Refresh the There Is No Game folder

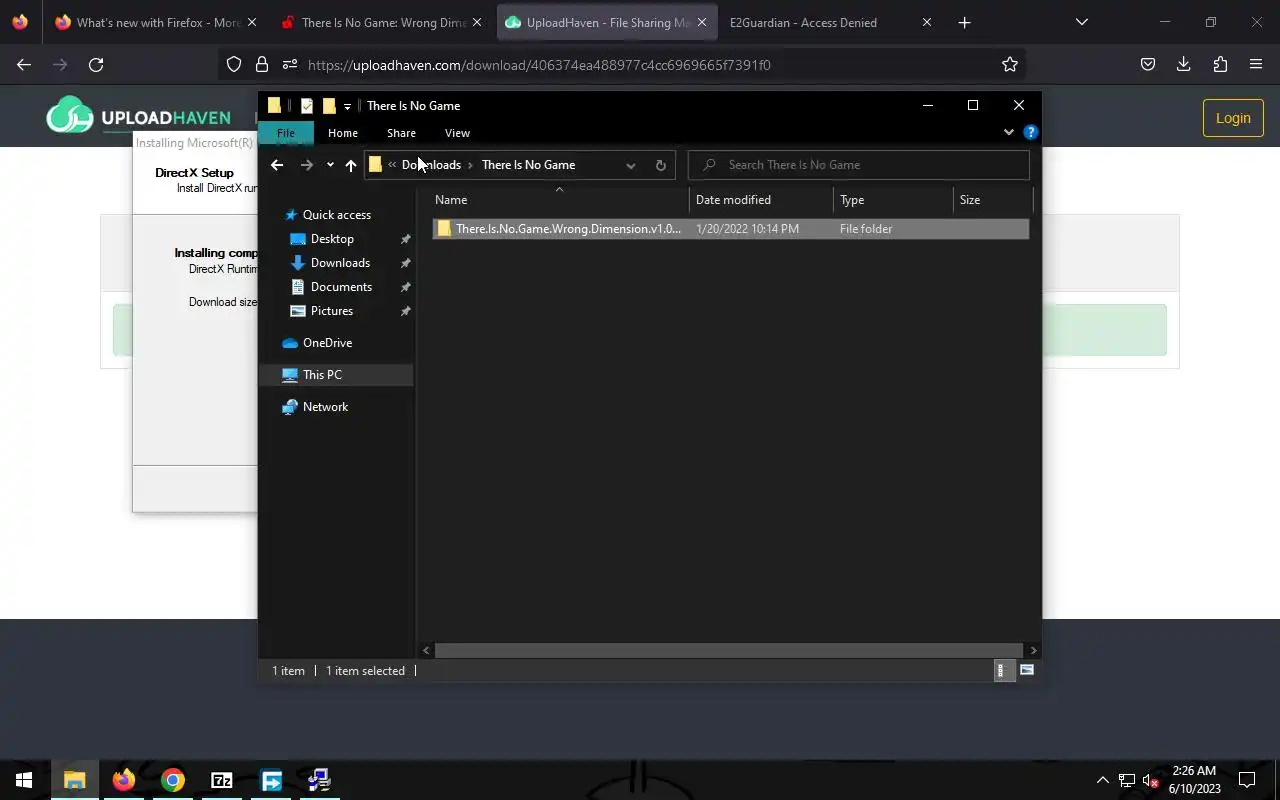coord(660,165)
